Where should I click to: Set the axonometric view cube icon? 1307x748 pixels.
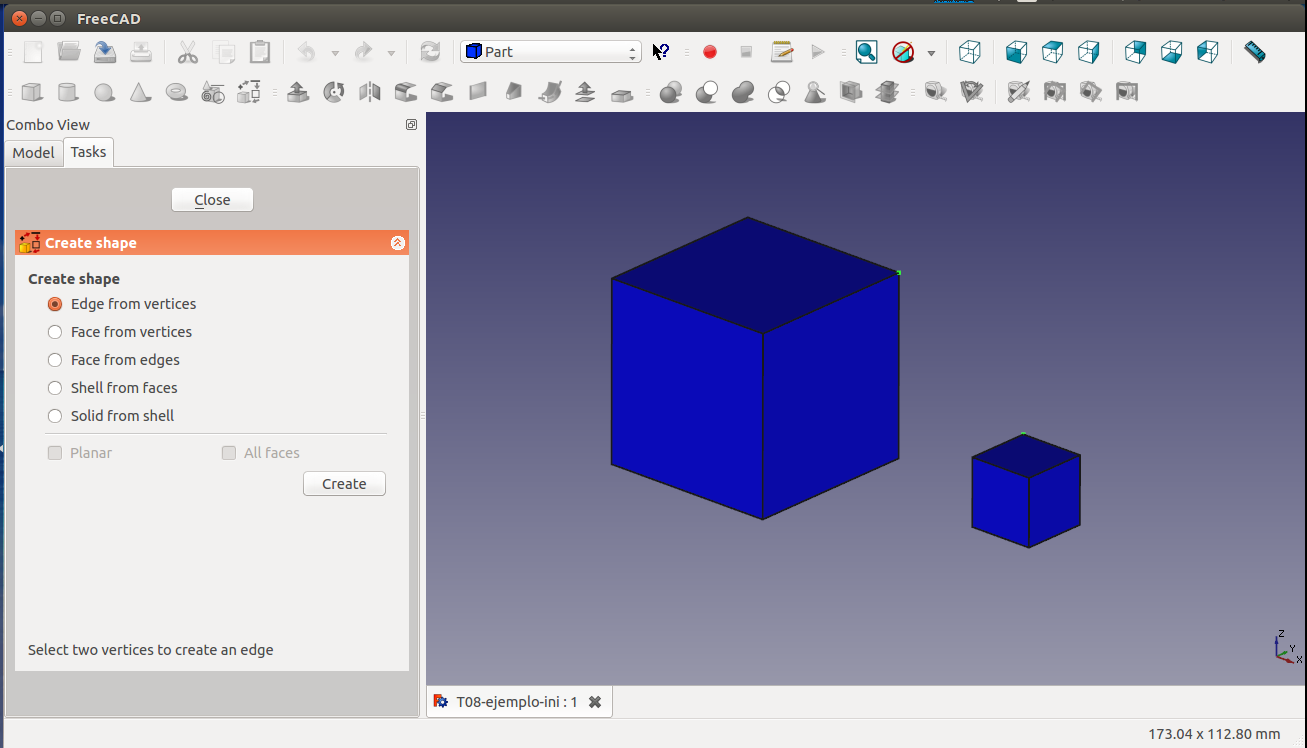pyautogui.click(x=969, y=52)
